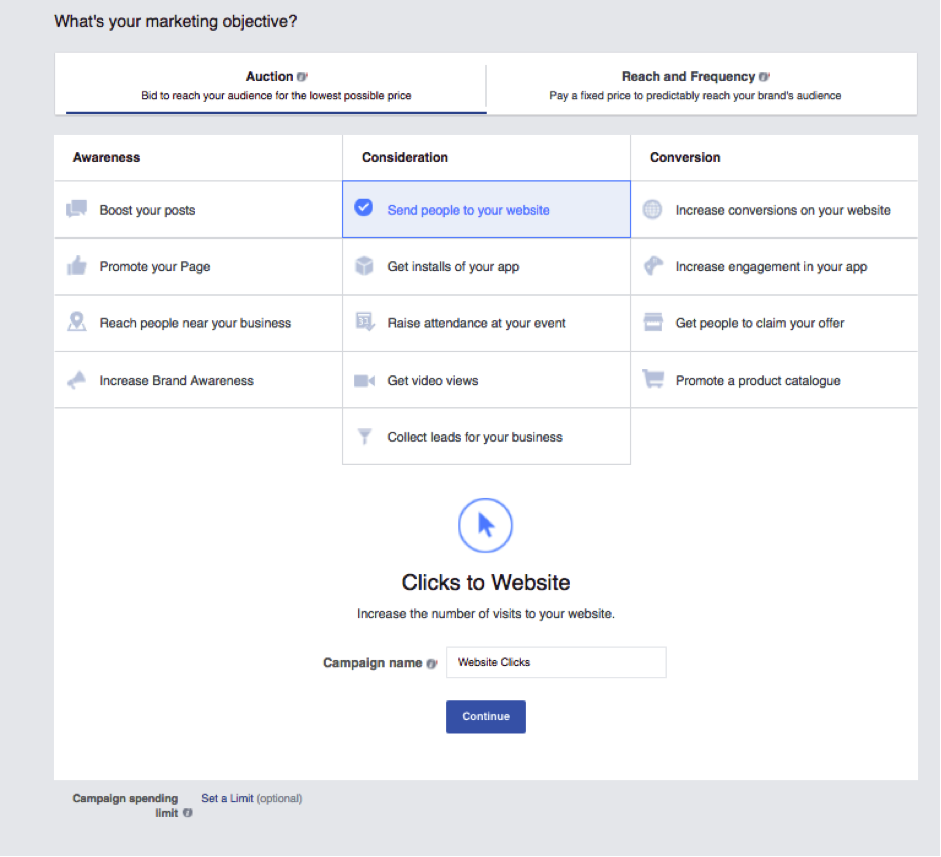Click the app box installs icon

click(x=364, y=266)
